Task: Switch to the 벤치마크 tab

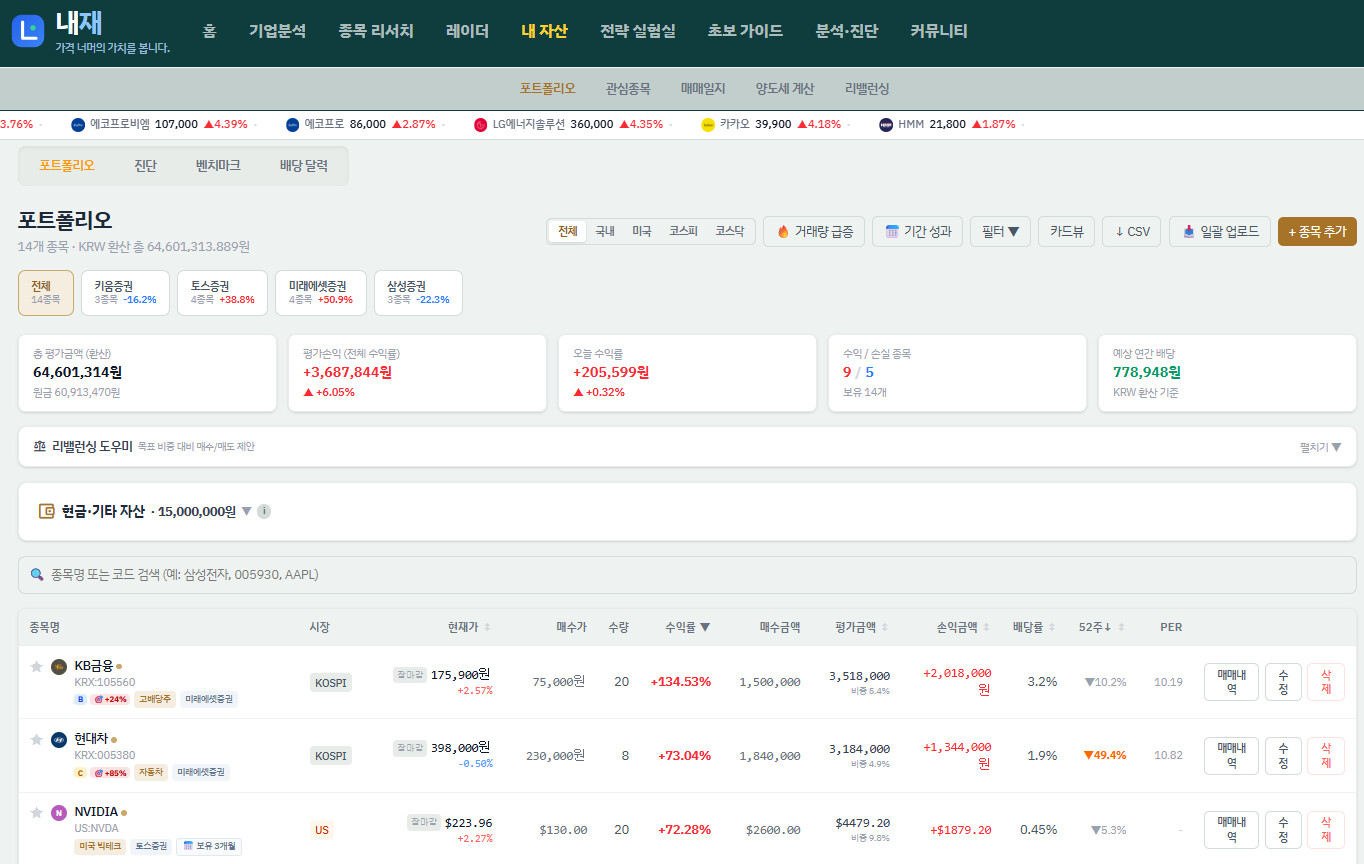Action: [218, 165]
